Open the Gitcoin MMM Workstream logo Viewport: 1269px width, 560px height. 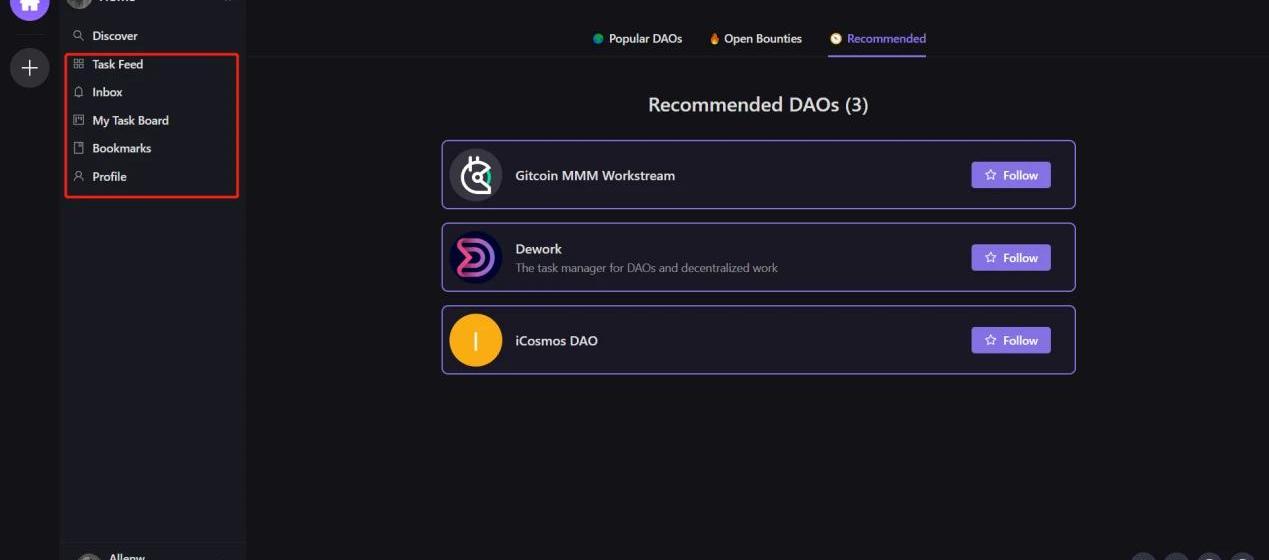(x=475, y=175)
